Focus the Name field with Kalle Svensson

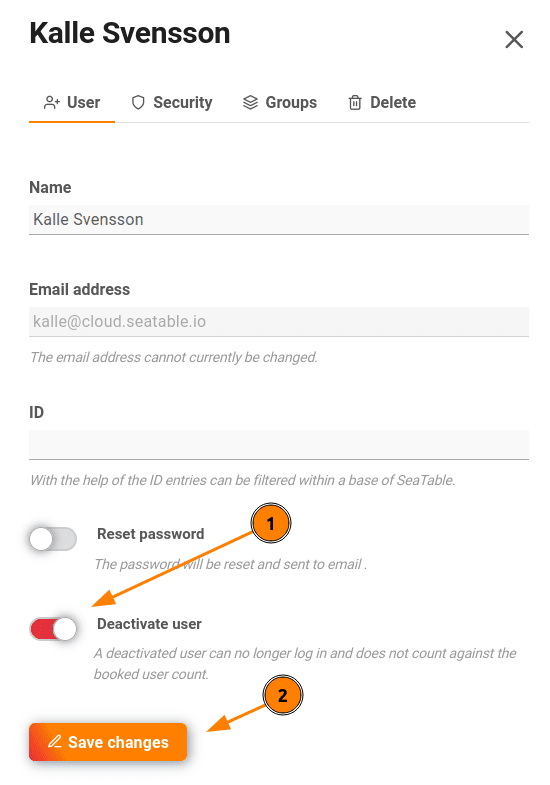click(279, 219)
